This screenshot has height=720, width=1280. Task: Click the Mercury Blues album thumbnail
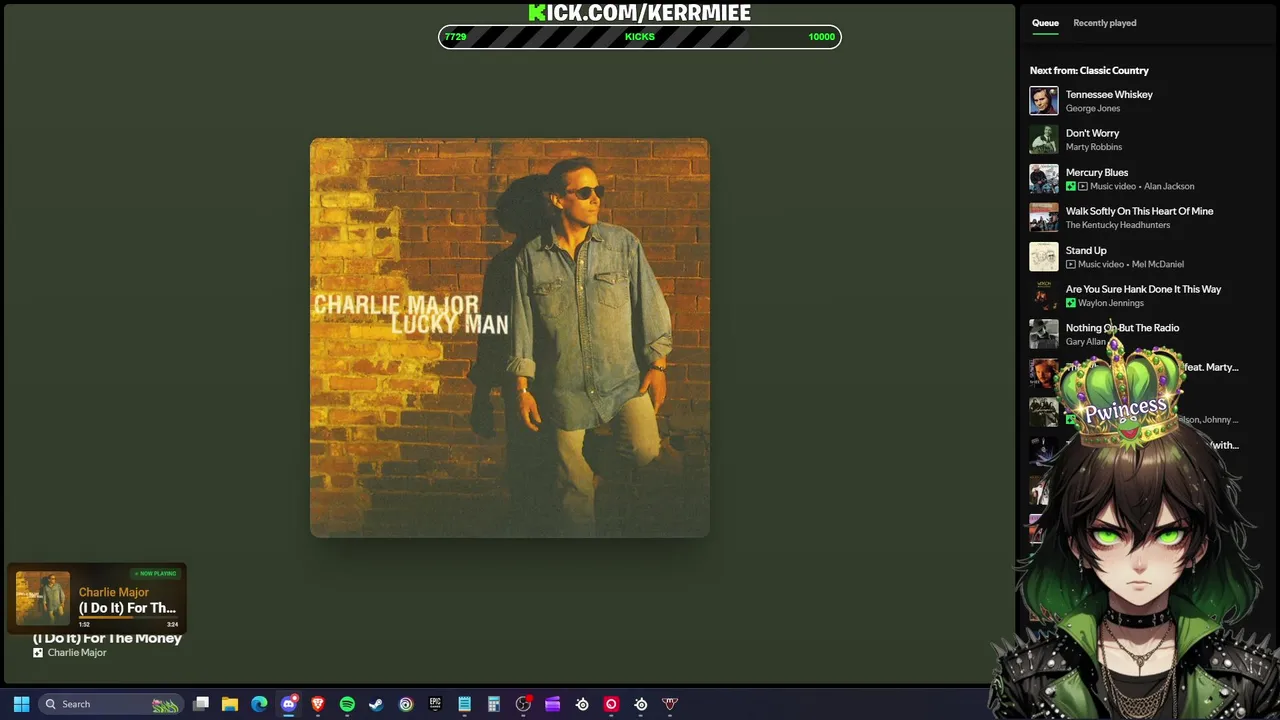click(1044, 179)
